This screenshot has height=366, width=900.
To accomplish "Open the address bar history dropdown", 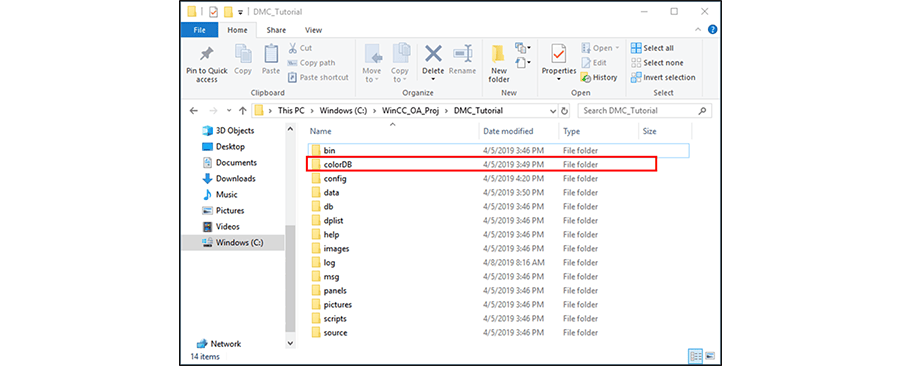I will click(553, 111).
